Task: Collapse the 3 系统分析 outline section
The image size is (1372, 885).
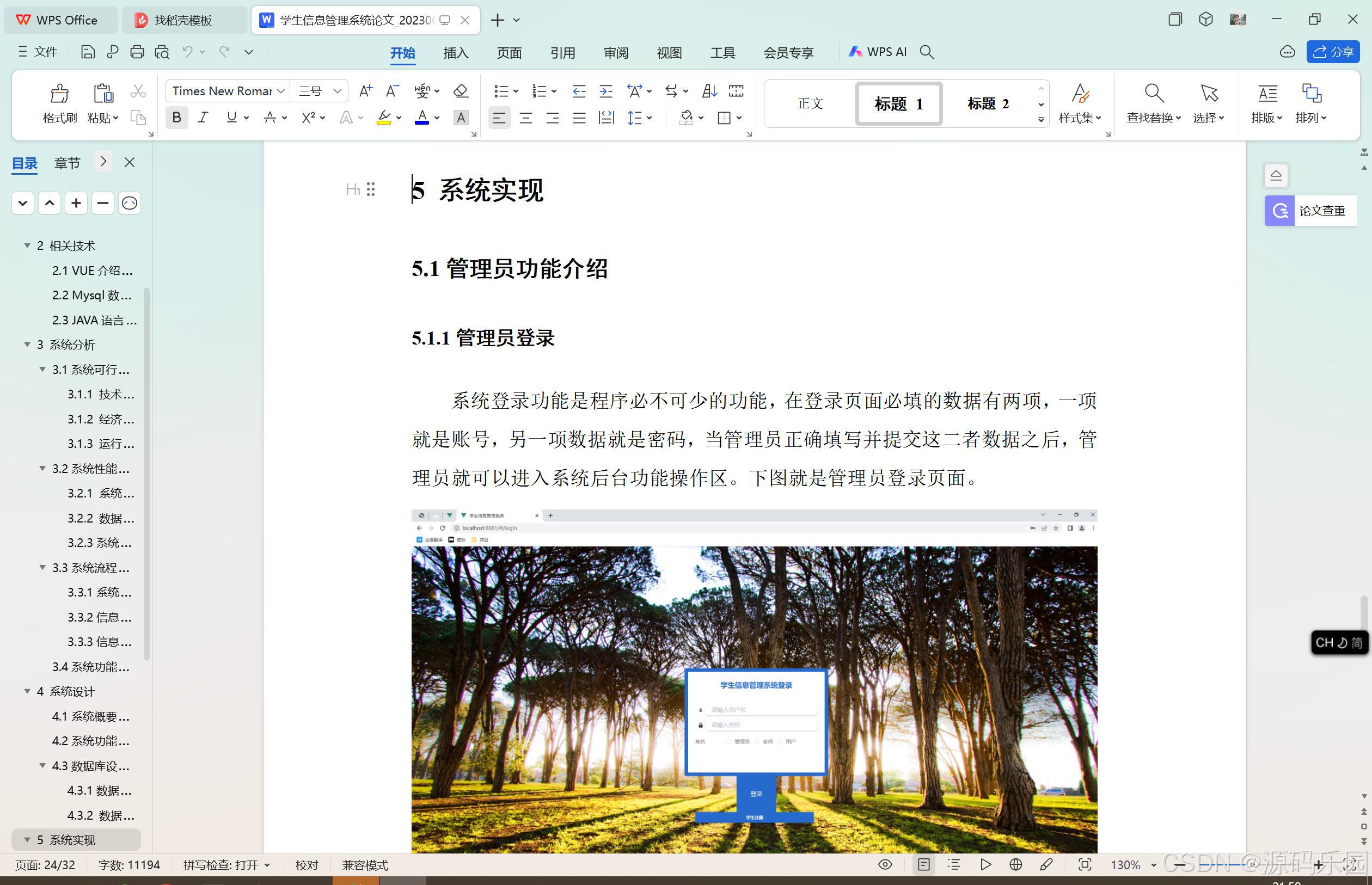Action: point(28,344)
